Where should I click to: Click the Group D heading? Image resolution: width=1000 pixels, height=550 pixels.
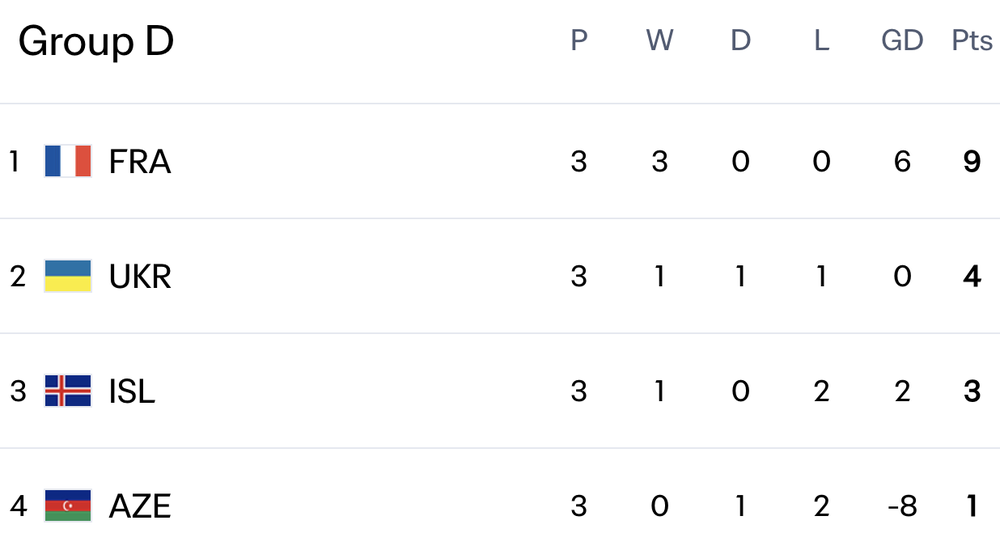[x=96, y=42]
